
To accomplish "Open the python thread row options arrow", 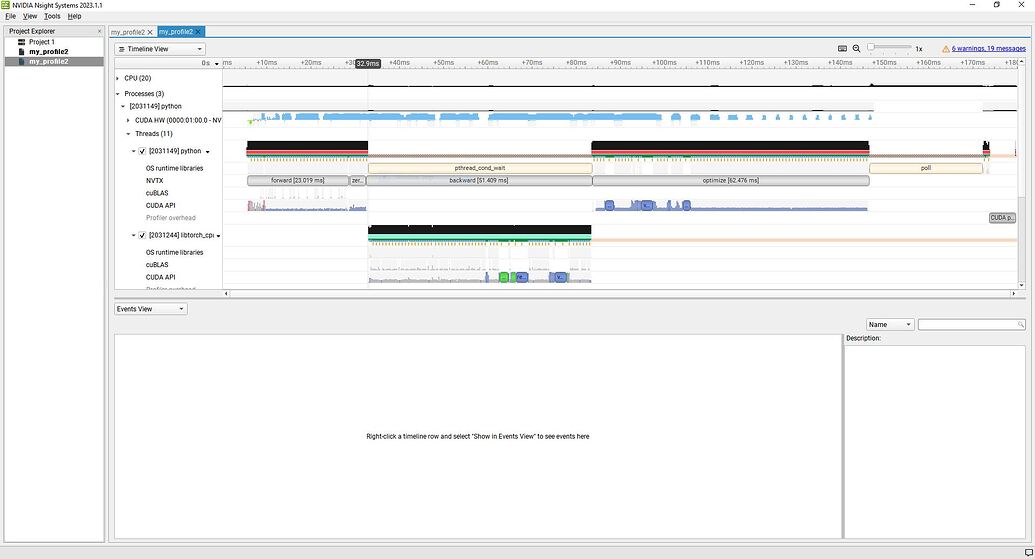I will 207,152.
